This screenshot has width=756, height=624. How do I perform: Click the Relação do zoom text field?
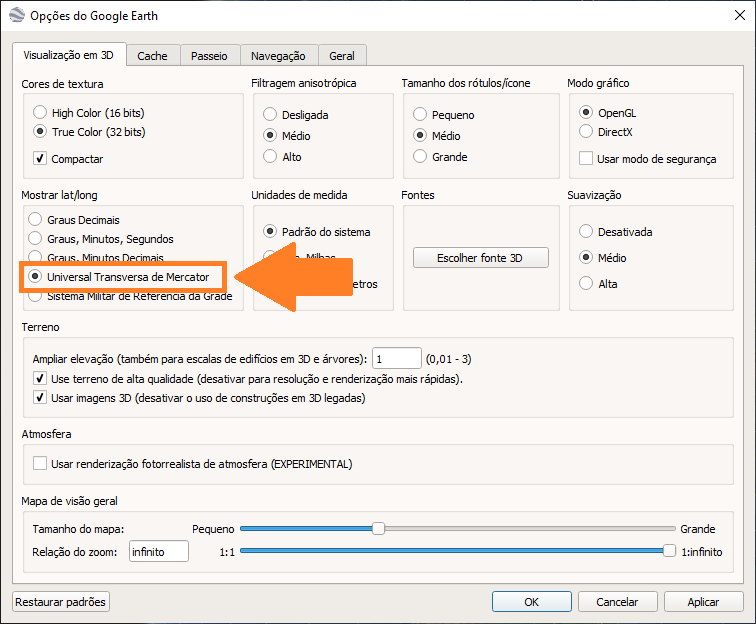158,551
